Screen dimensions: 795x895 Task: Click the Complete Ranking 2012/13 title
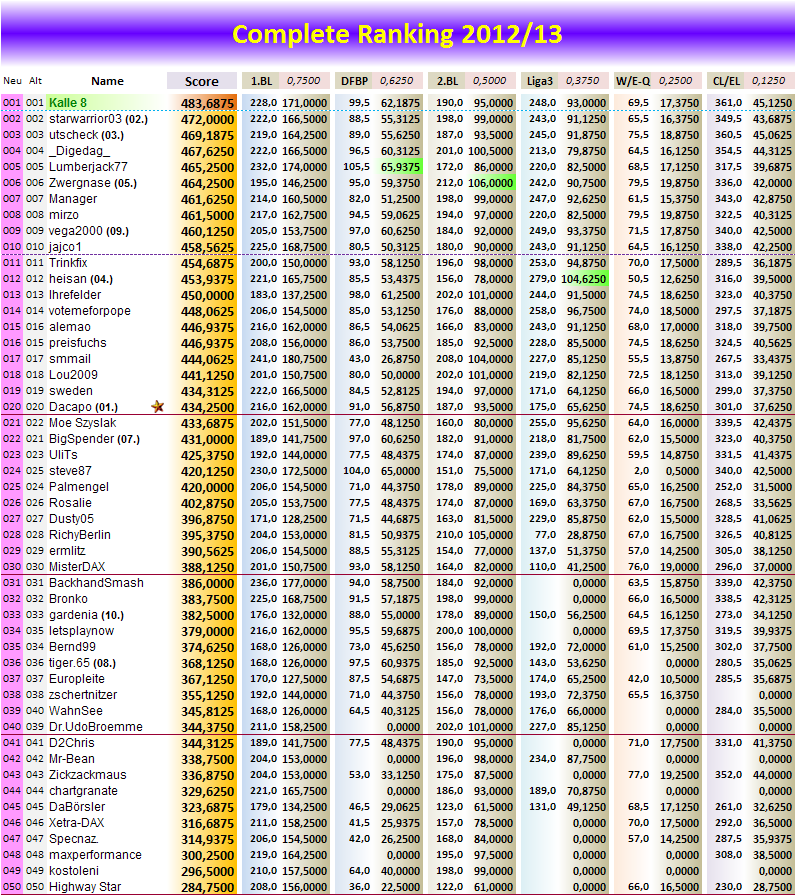coord(397,35)
